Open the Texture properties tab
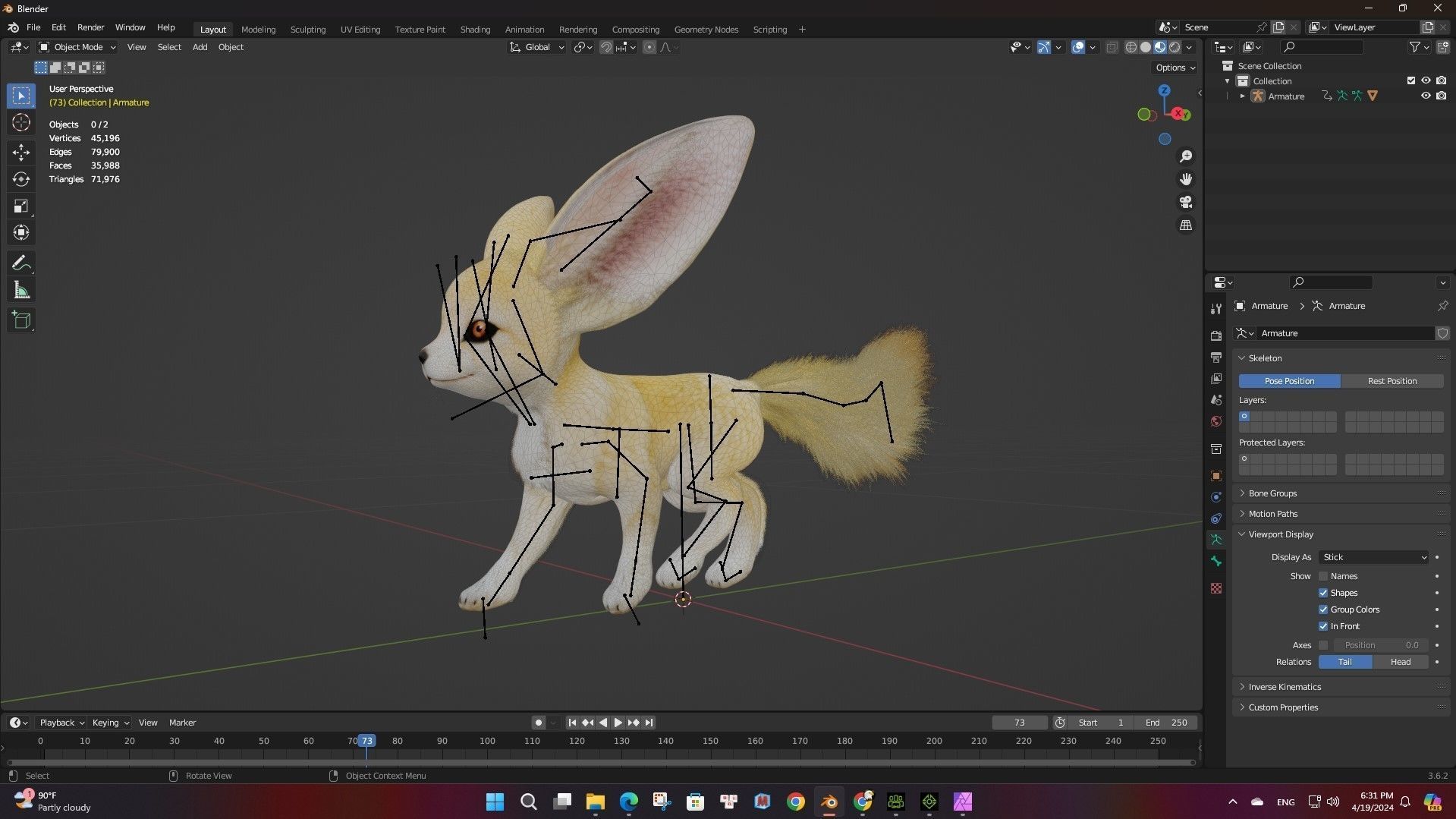 point(1216,588)
